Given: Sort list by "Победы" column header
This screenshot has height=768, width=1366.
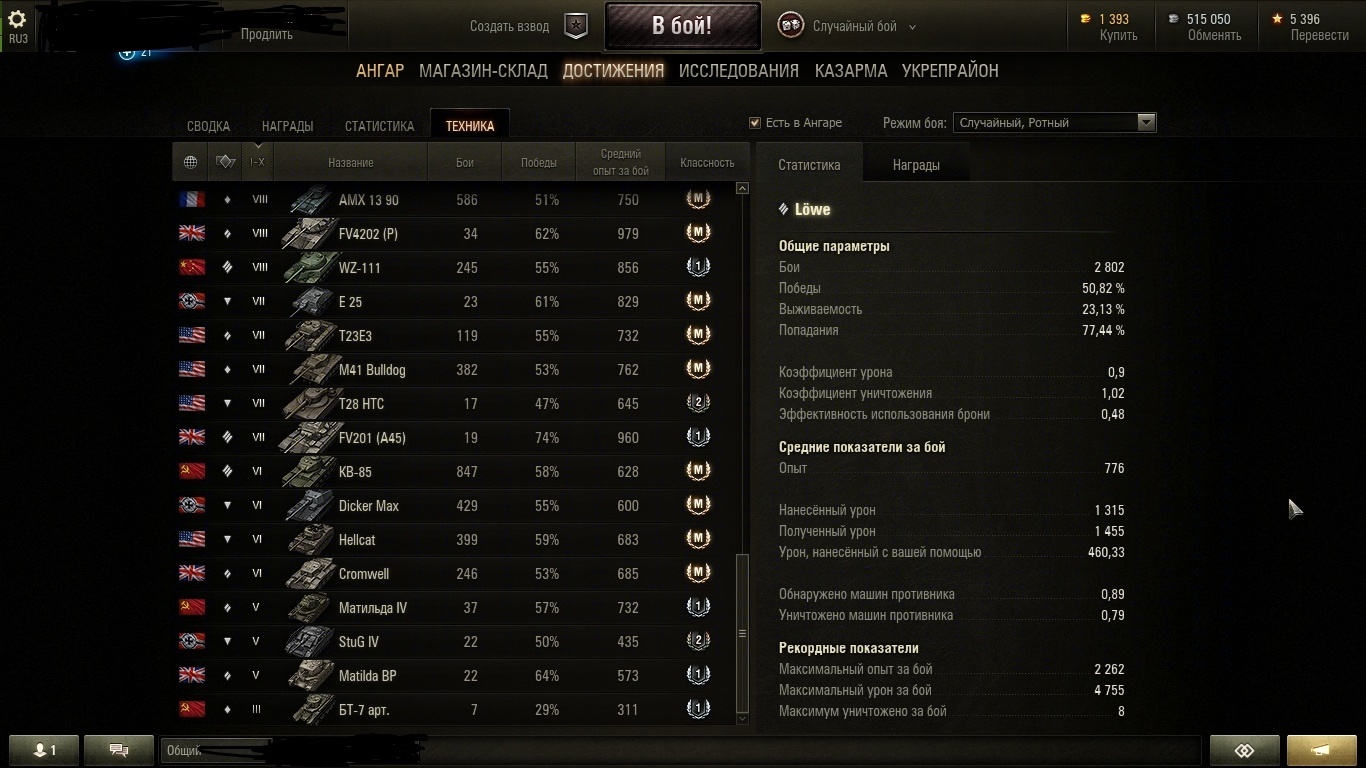Looking at the screenshot, I should [x=539, y=162].
